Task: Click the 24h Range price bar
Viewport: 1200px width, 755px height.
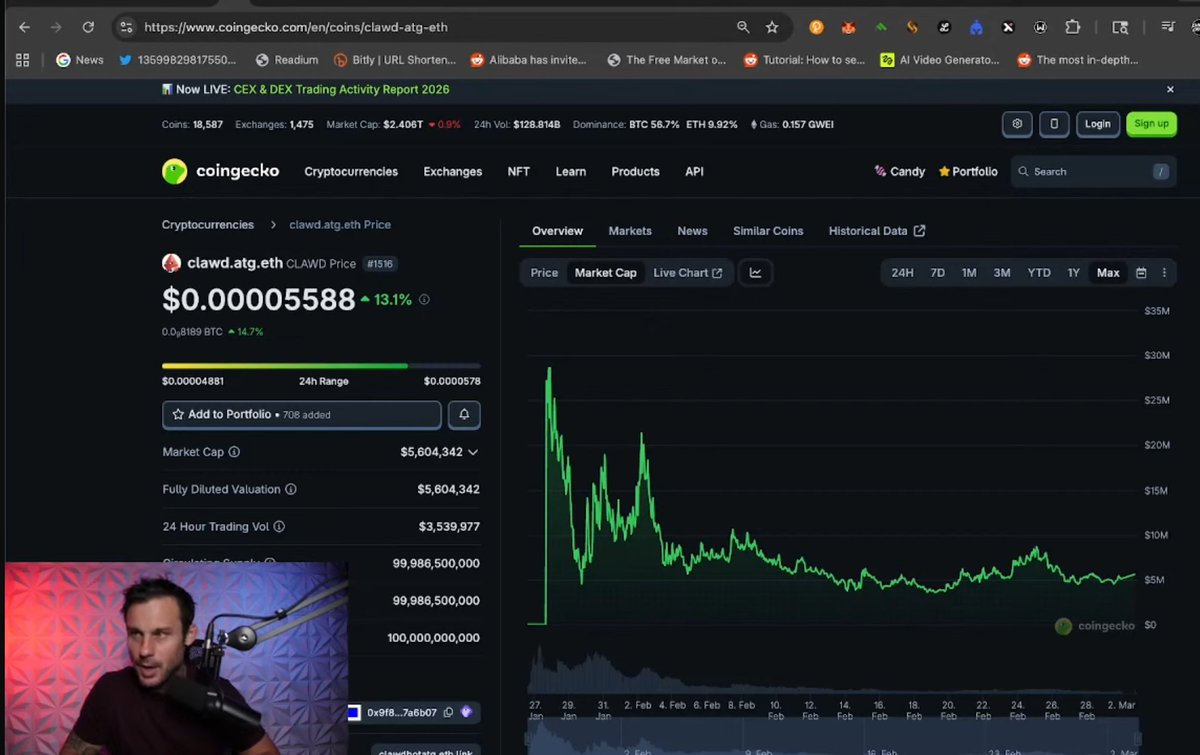Action: [x=321, y=366]
